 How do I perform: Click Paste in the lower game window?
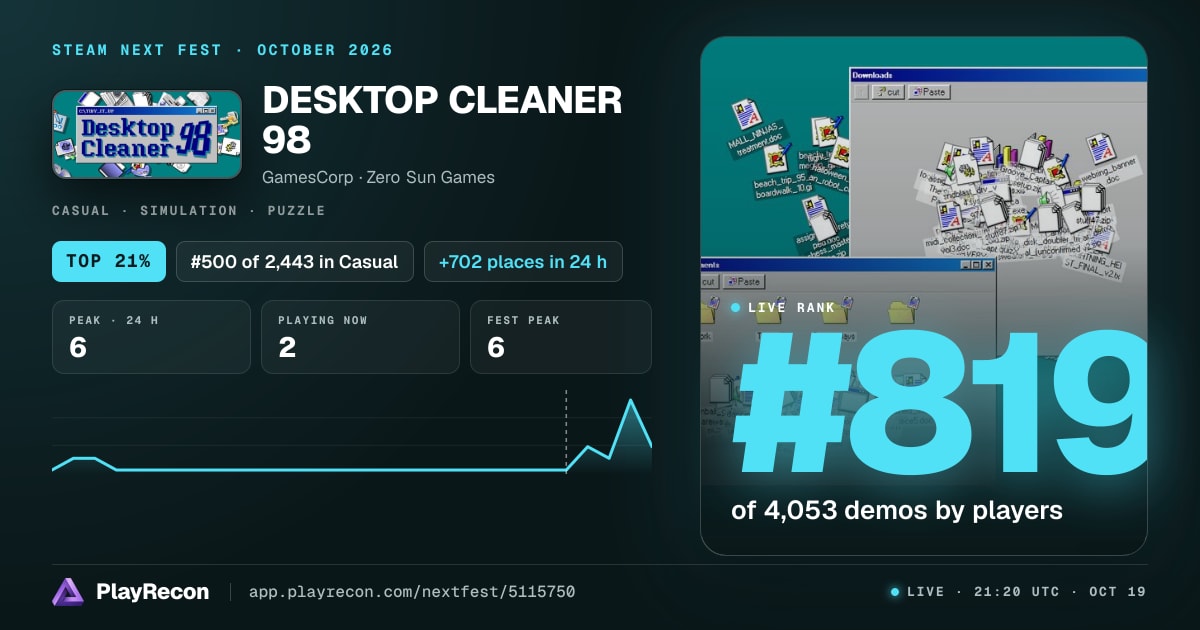click(744, 281)
